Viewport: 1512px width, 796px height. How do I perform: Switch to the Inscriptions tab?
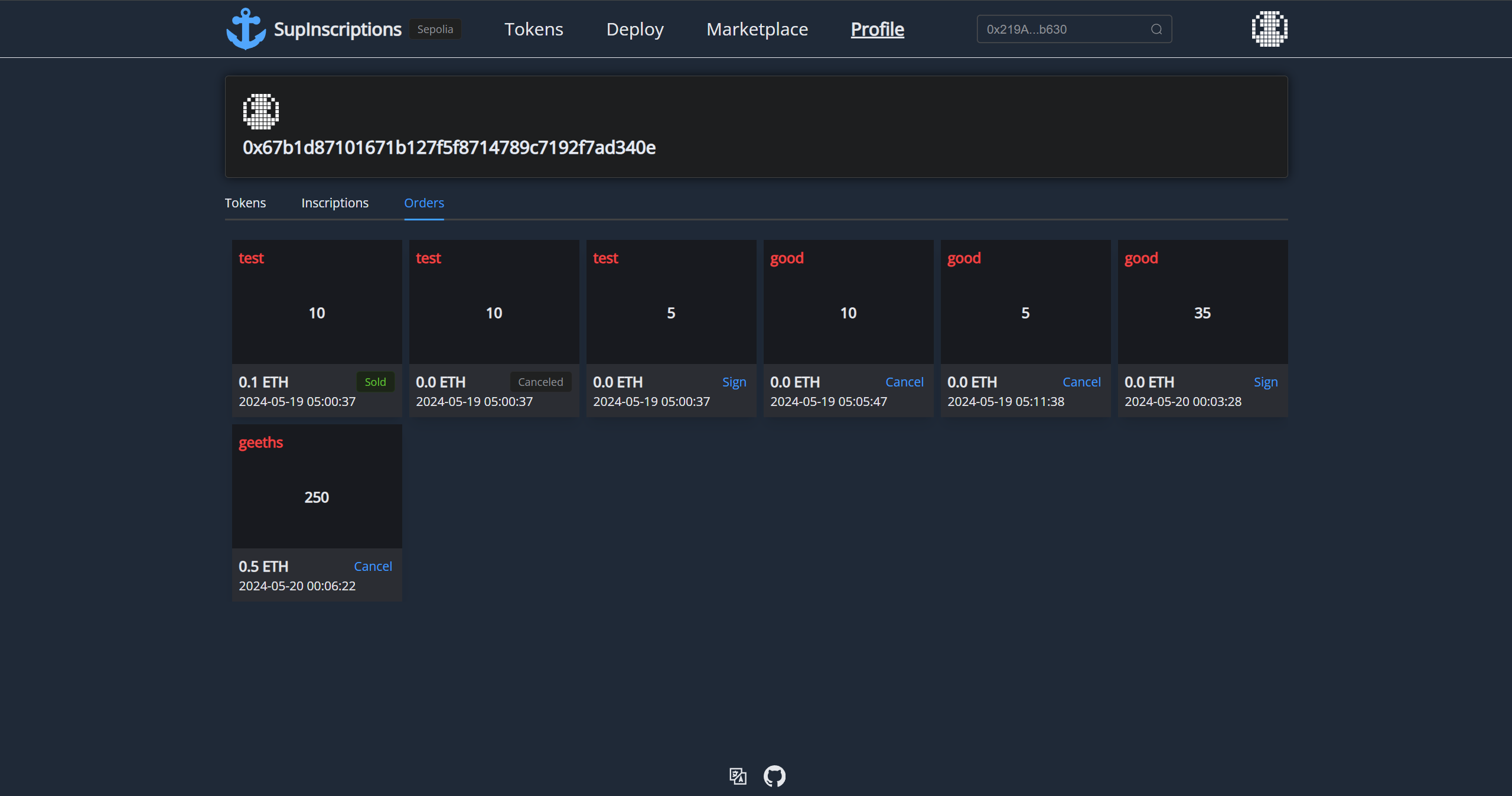point(335,203)
